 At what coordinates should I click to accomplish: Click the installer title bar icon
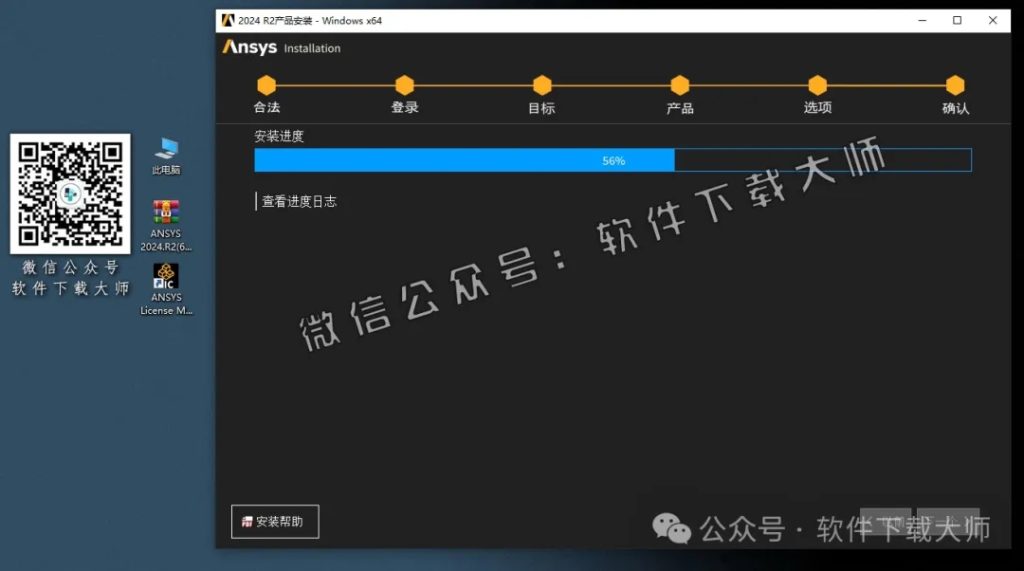[x=227, y=20]
